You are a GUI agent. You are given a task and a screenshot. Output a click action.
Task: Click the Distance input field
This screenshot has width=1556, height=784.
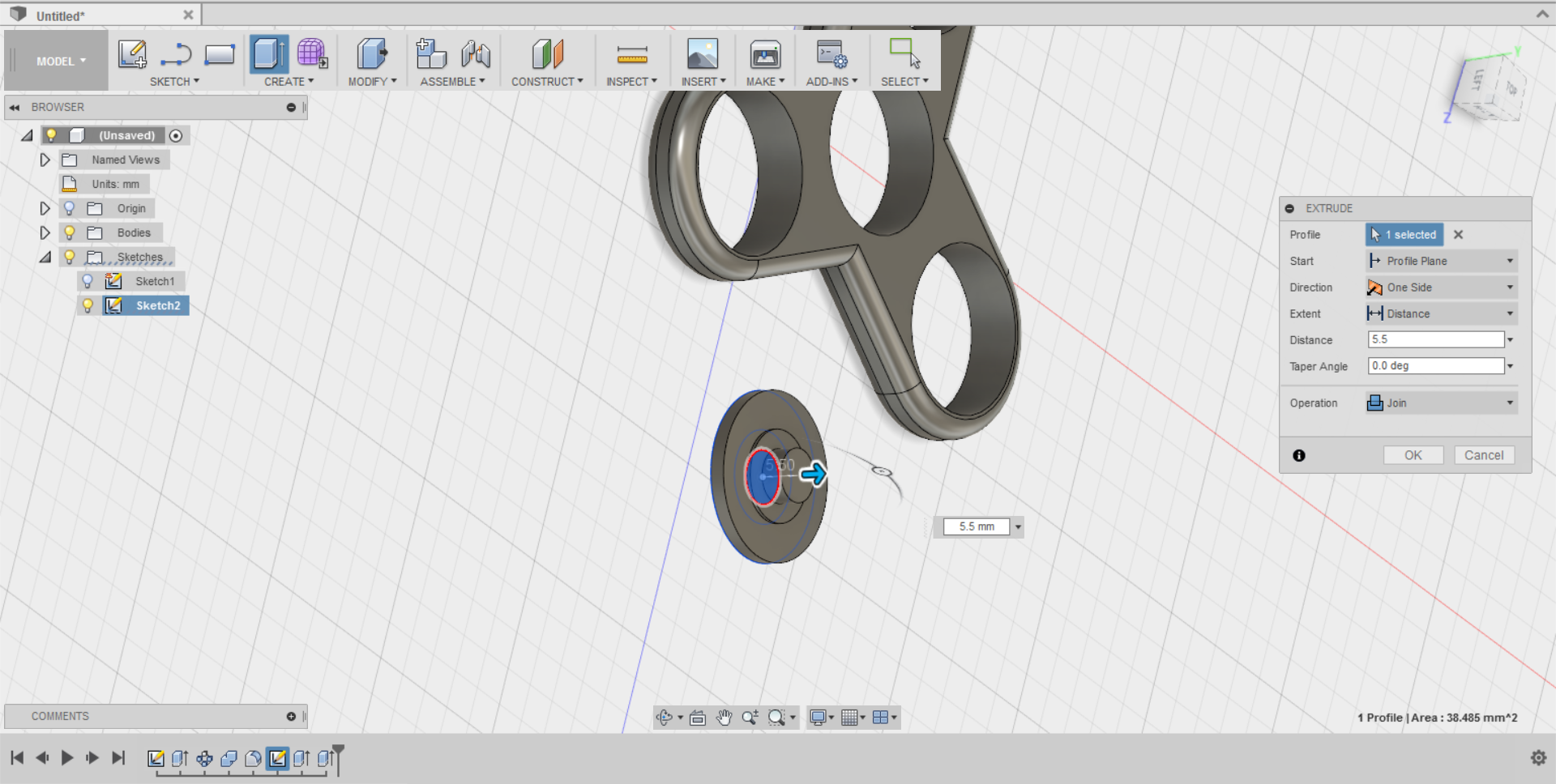tap(1436, 339)
